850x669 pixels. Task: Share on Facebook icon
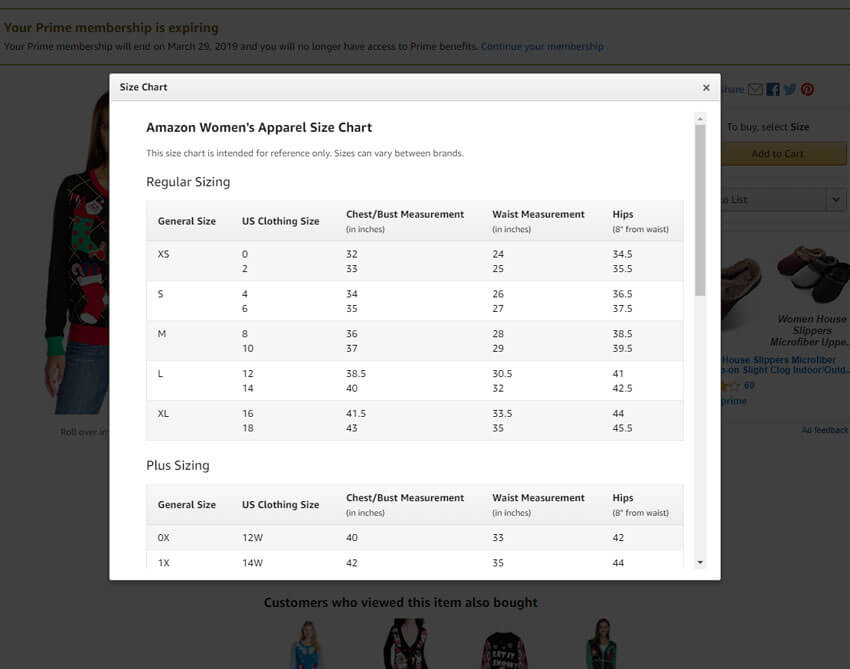(773, 89)
